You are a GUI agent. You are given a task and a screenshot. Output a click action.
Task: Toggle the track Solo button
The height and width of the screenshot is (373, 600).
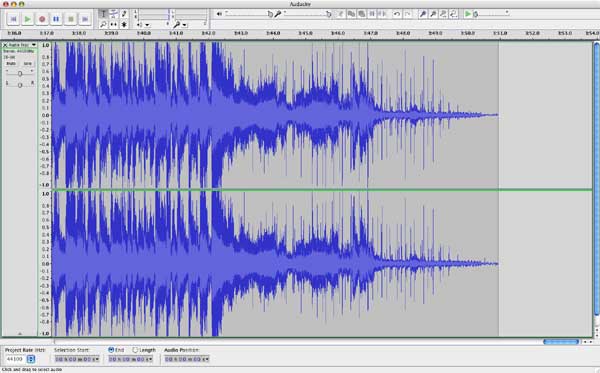tap(27, 64)
